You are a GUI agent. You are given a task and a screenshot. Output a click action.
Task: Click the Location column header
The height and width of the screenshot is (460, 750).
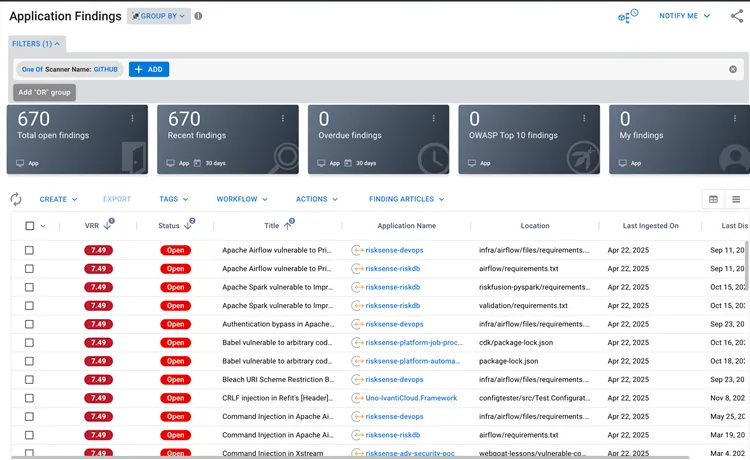(535, 226)
